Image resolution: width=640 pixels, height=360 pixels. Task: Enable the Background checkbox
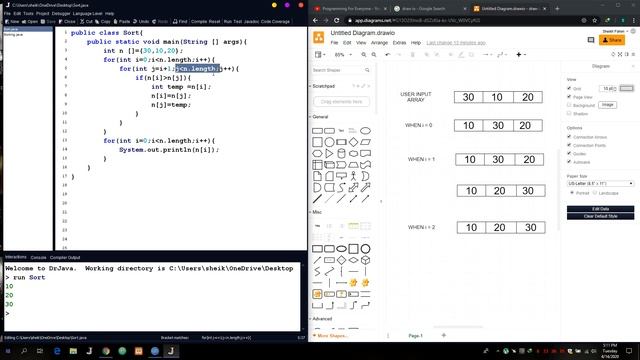click(x=569, y=105)
